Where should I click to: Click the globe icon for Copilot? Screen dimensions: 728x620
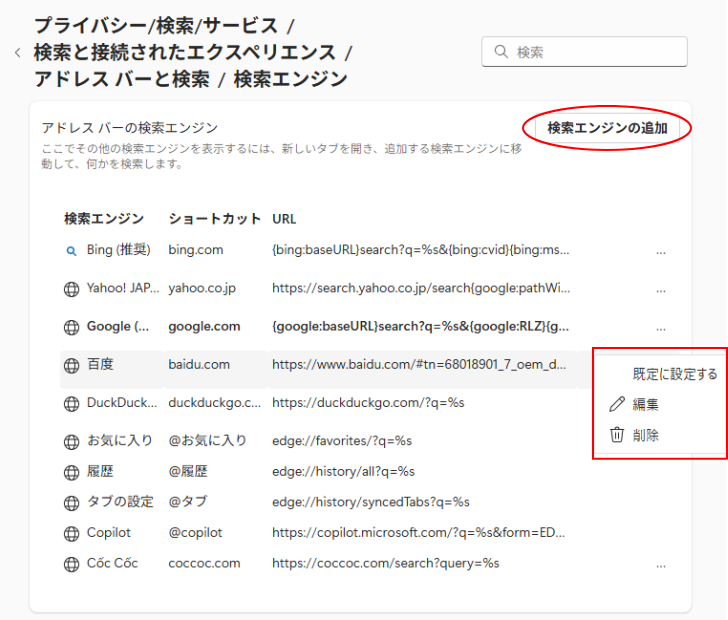pos(71,534)
